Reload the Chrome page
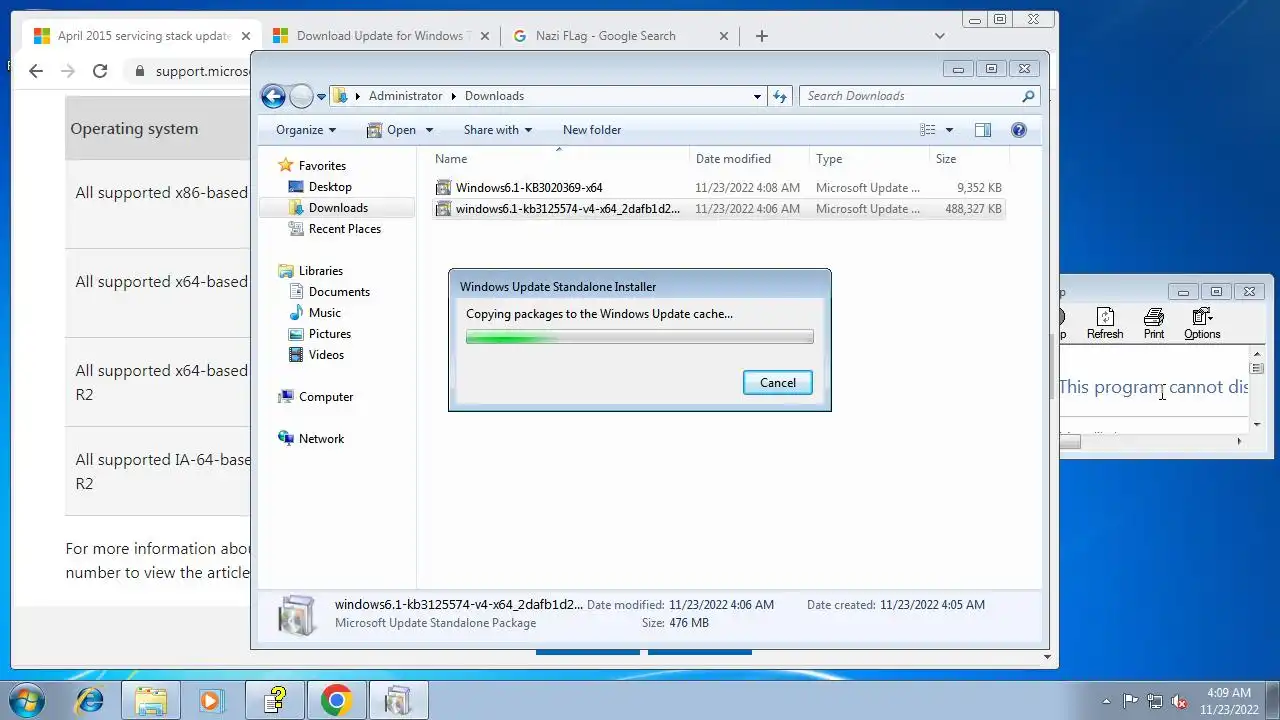The height and width of the screenshot is (720, 1280). tap(100, 71)
